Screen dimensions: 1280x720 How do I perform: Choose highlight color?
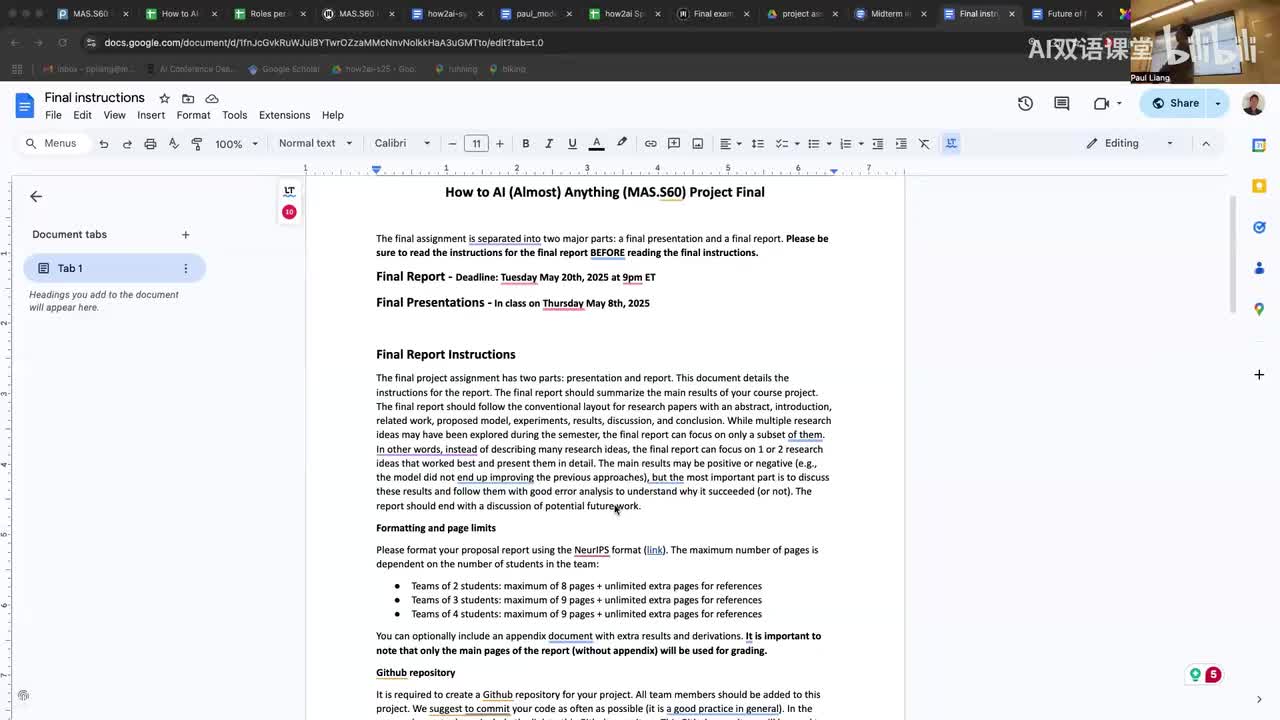[x=622, y=143]
